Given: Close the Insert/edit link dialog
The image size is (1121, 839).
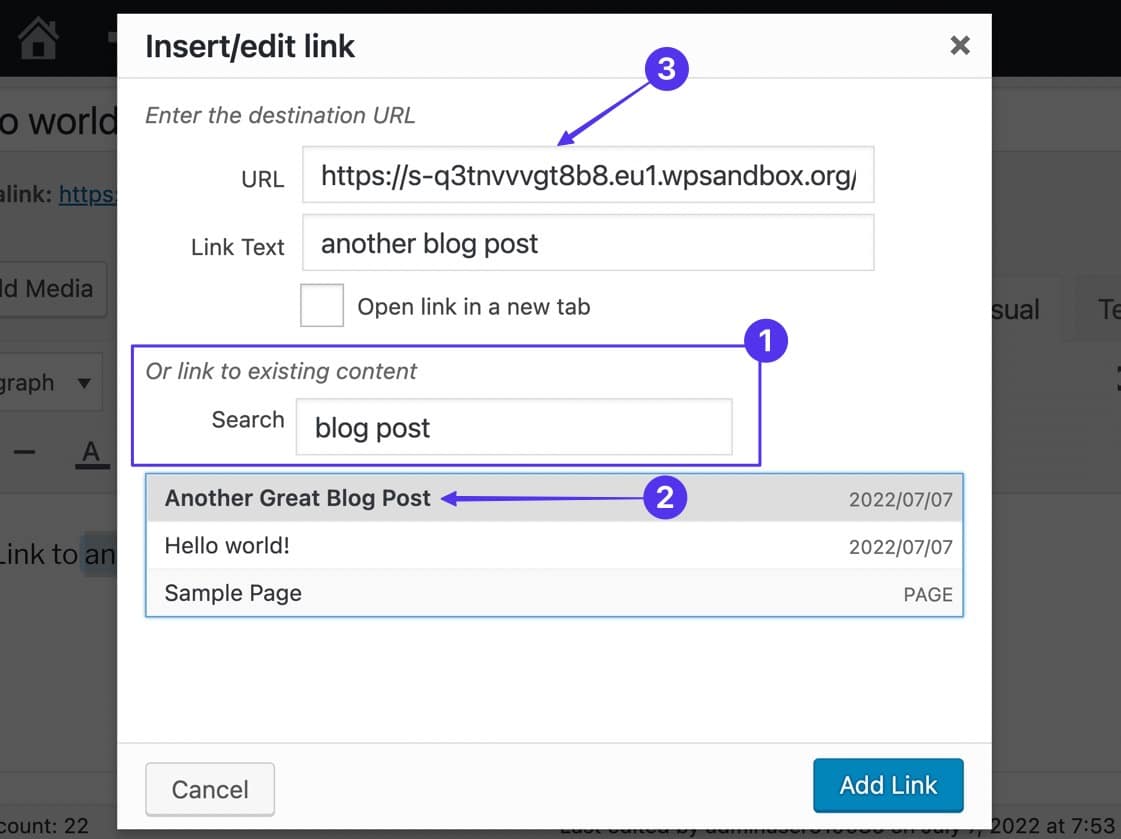Looking at the screenshot, I should tap(958, 45).
